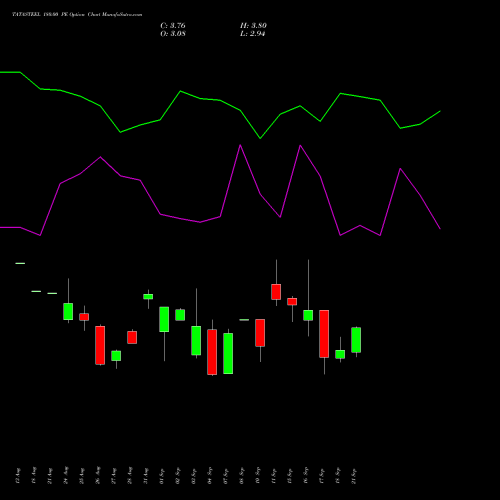Select the '11 Sep' date axis label
Image resolution: width=500 pixels, height=500 pixels.
coord(274,475)
